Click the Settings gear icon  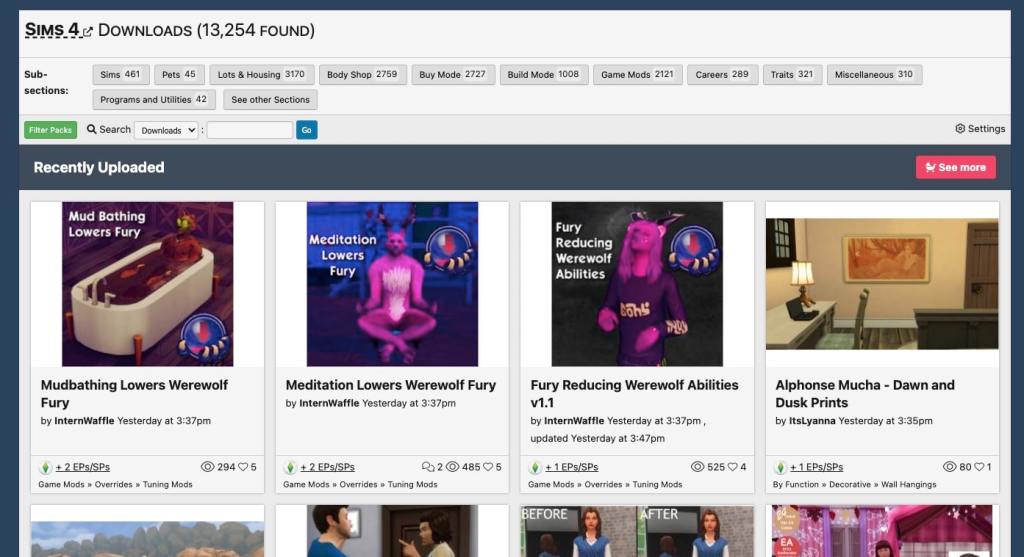[959, 129]
